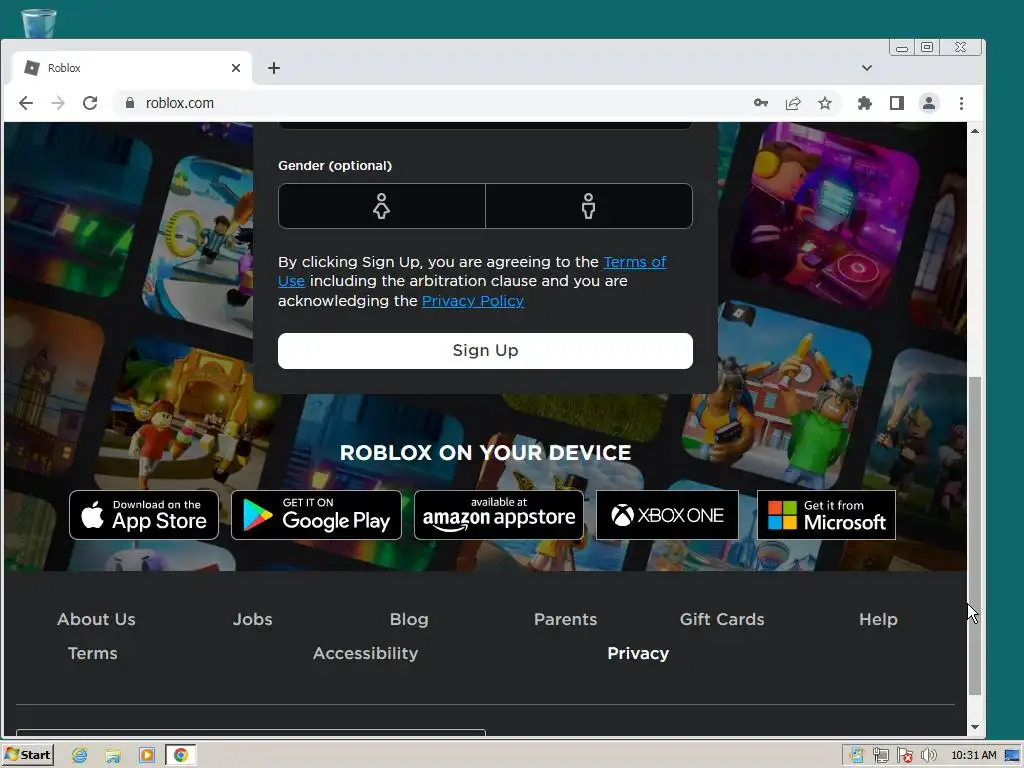Click the Sign Up button

point(485,351)
